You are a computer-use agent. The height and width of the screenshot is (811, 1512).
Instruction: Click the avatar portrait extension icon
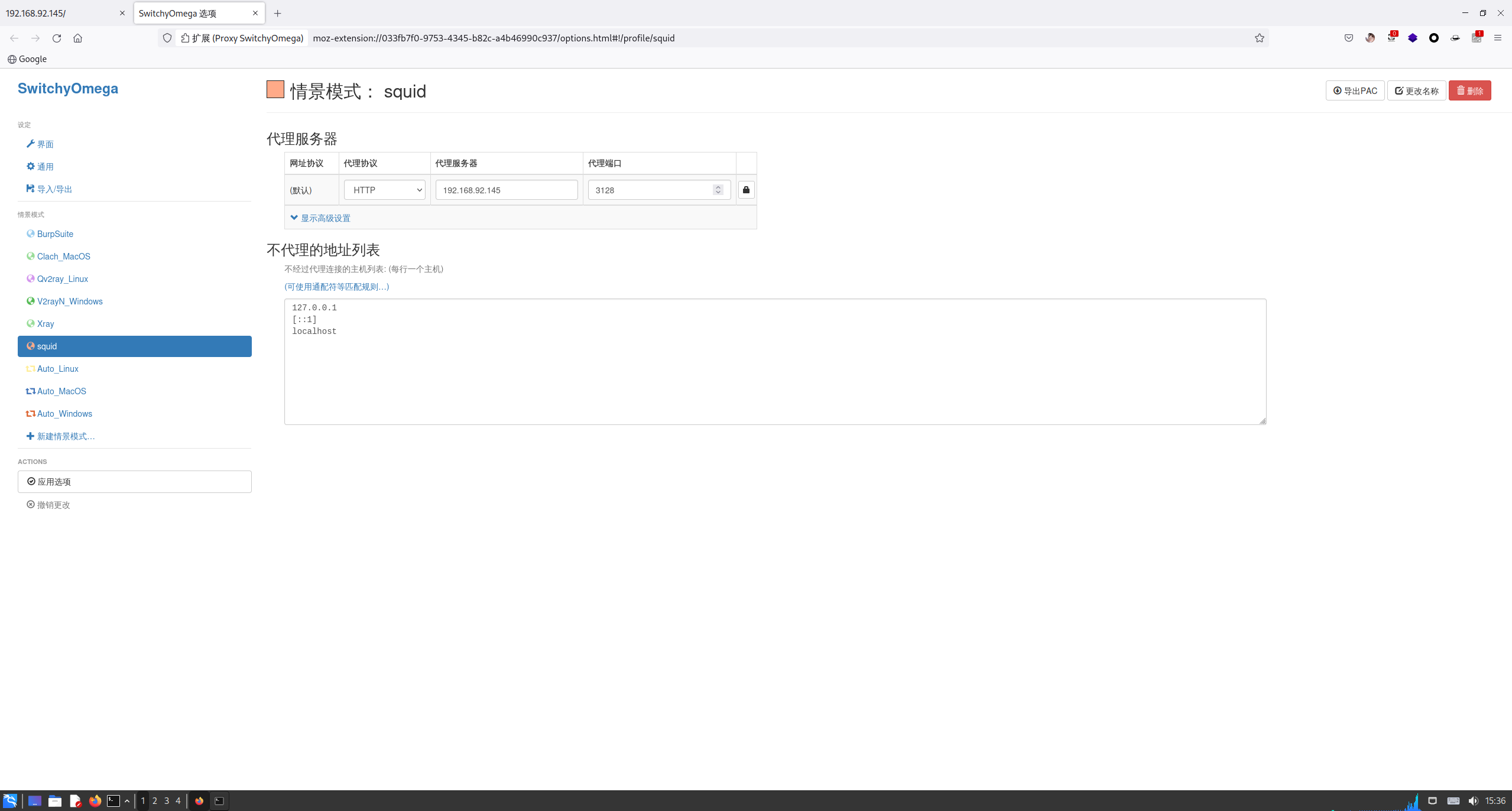pos(1370,38)
